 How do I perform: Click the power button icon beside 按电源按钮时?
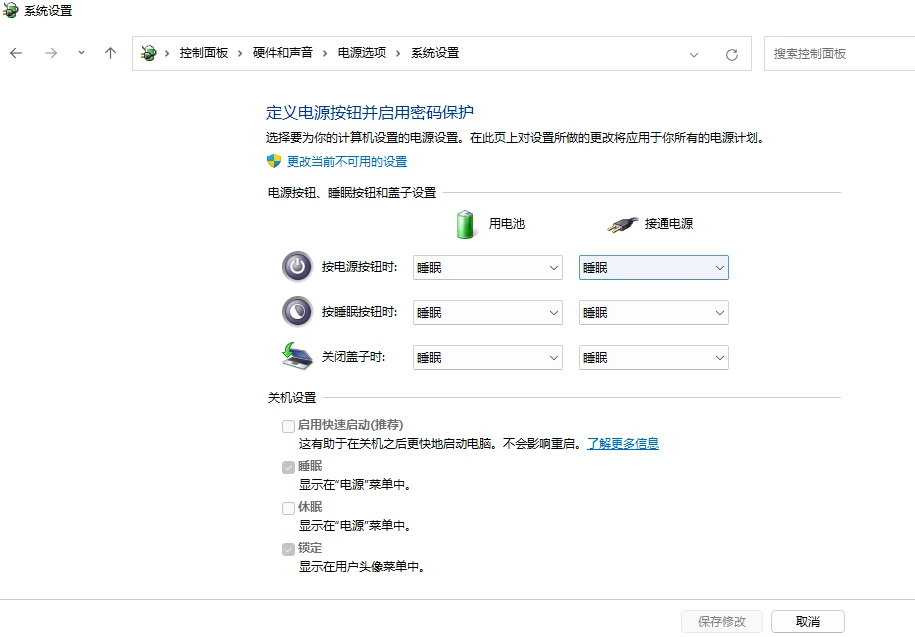click(297, 267)
